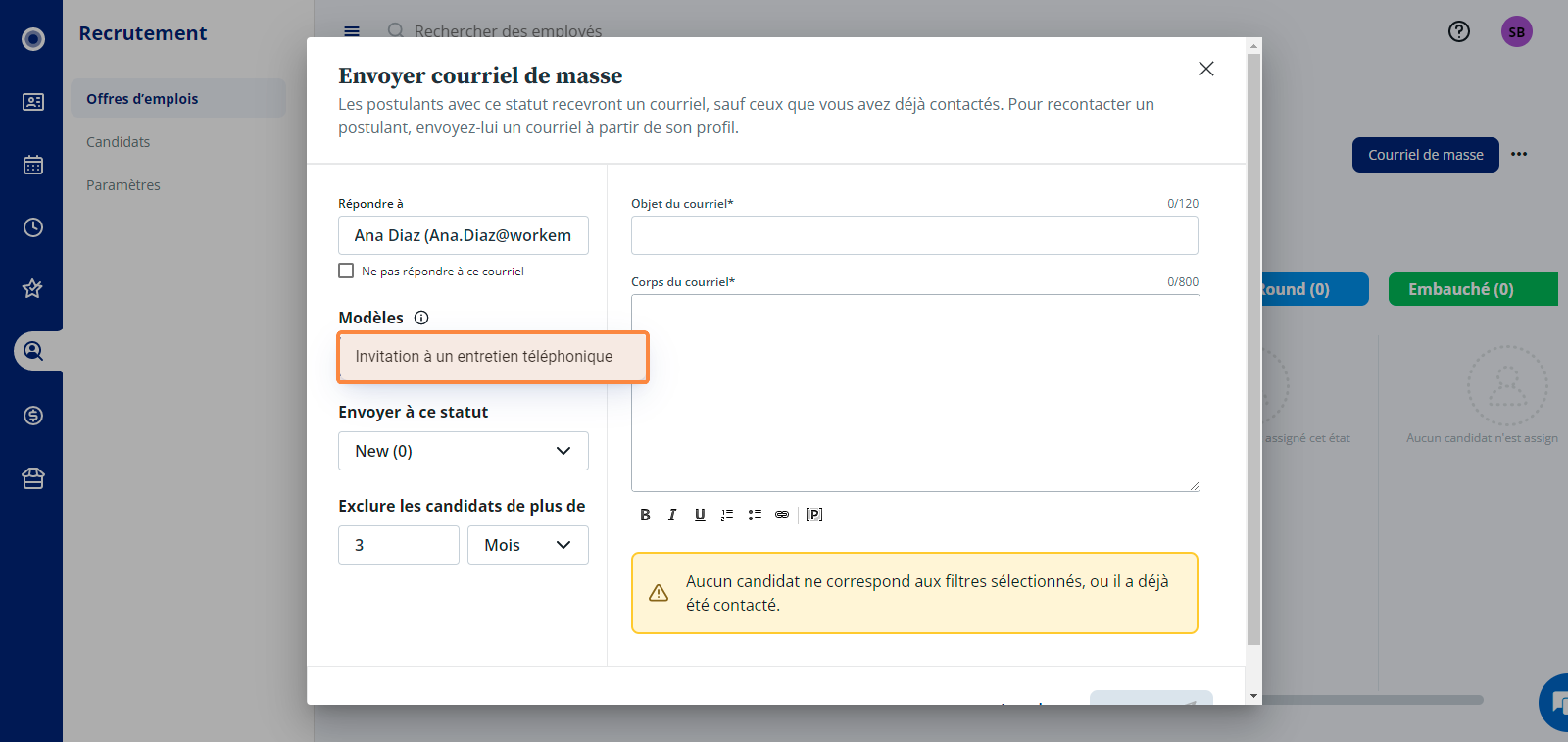This screenshot has height=742, width=1568.
Task: Open the 'Répondre à' Ana Diaz field
Action: tap(463, 235)
